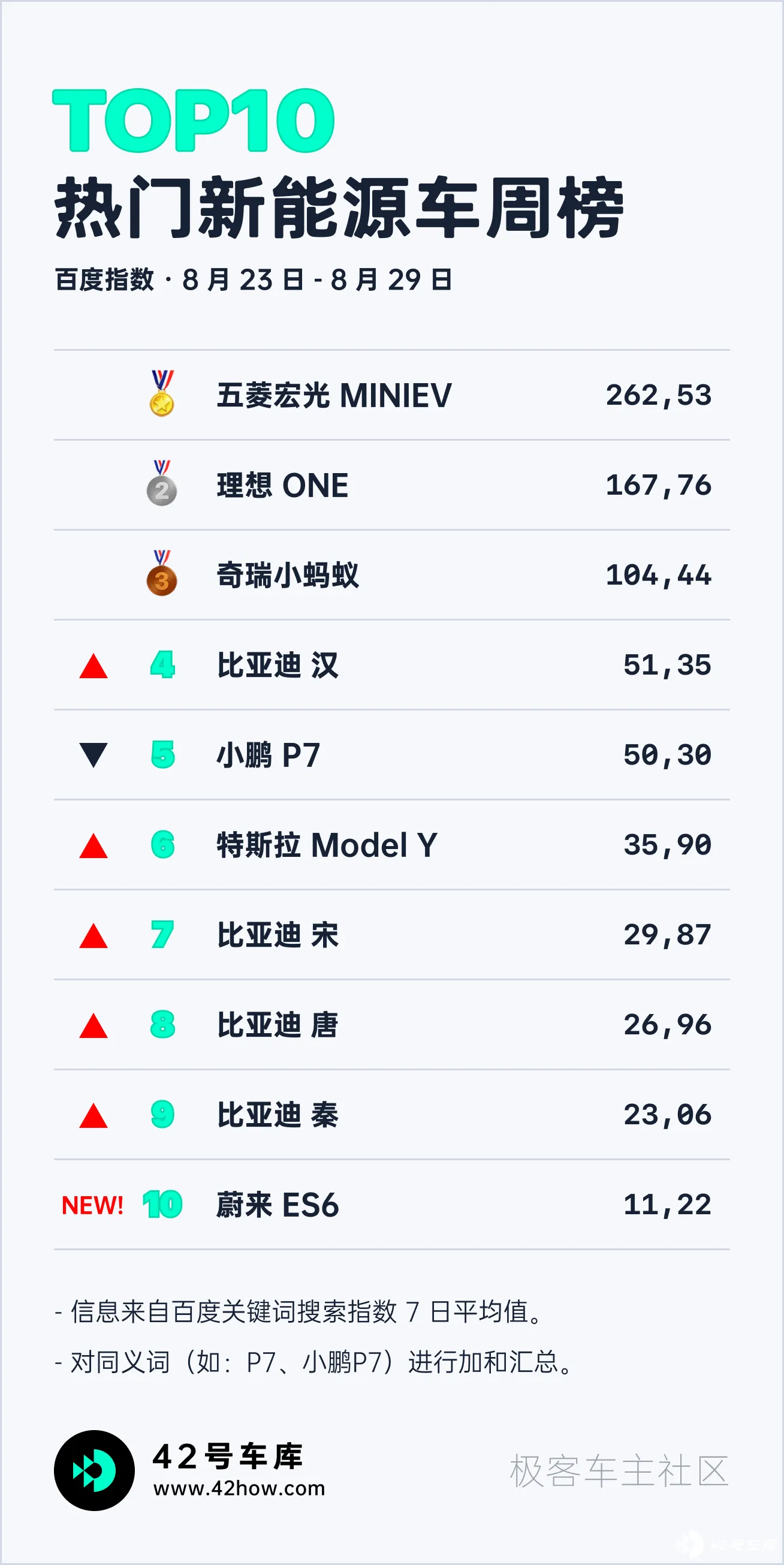Select the 理想 ONE row name

282,486
